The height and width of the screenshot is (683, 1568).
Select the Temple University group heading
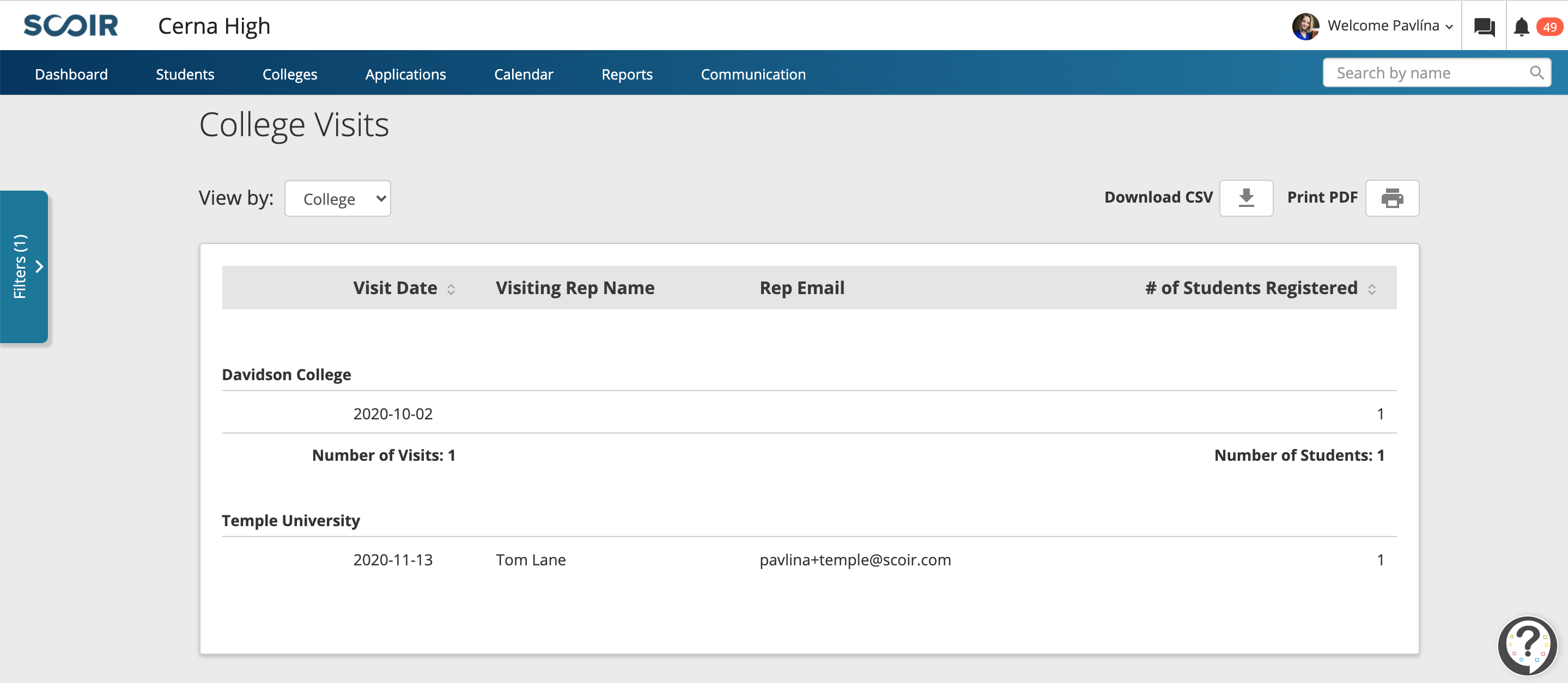(291, 521)
